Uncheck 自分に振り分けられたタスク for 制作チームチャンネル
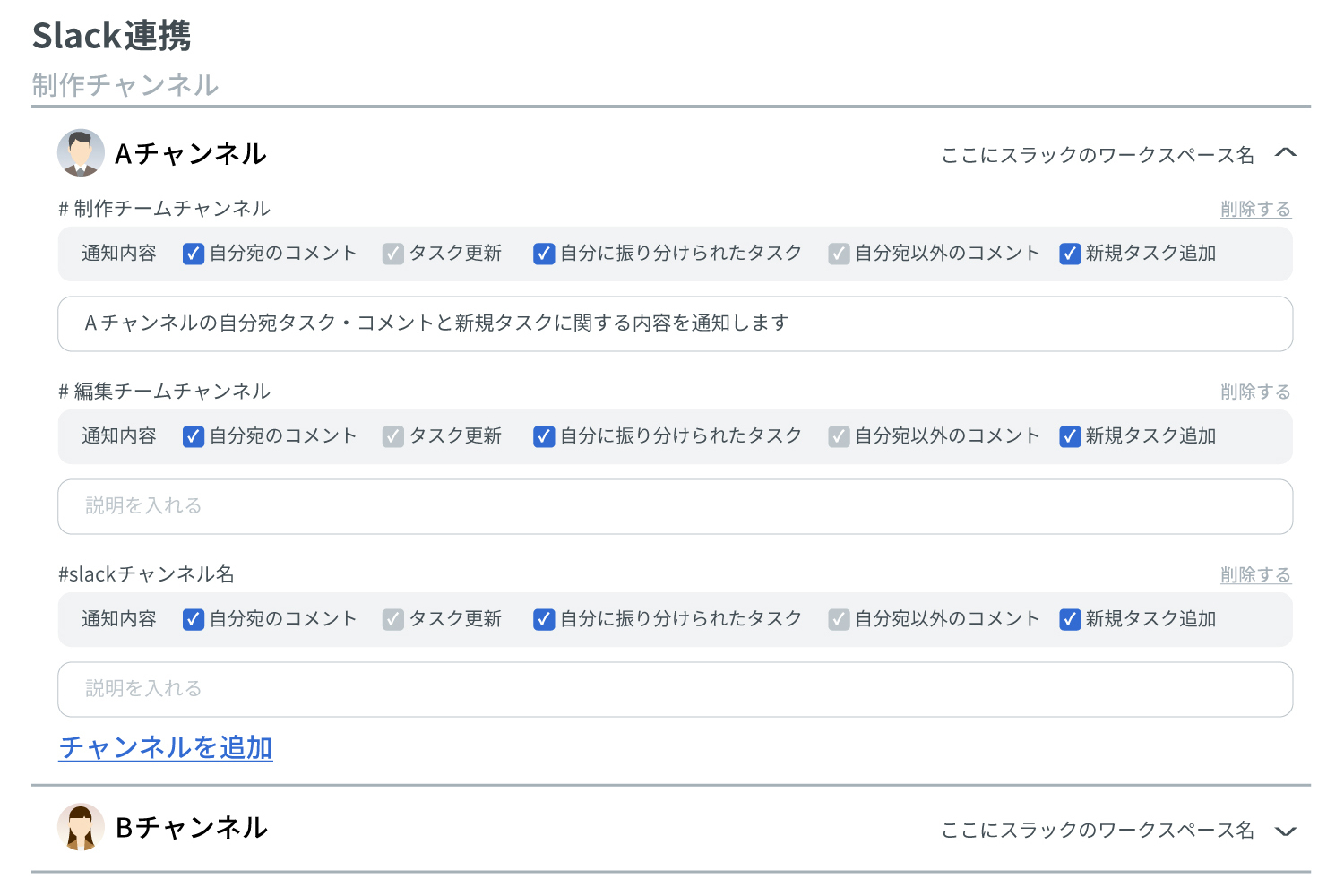The image size is (1344, 896). pos(544,254)
